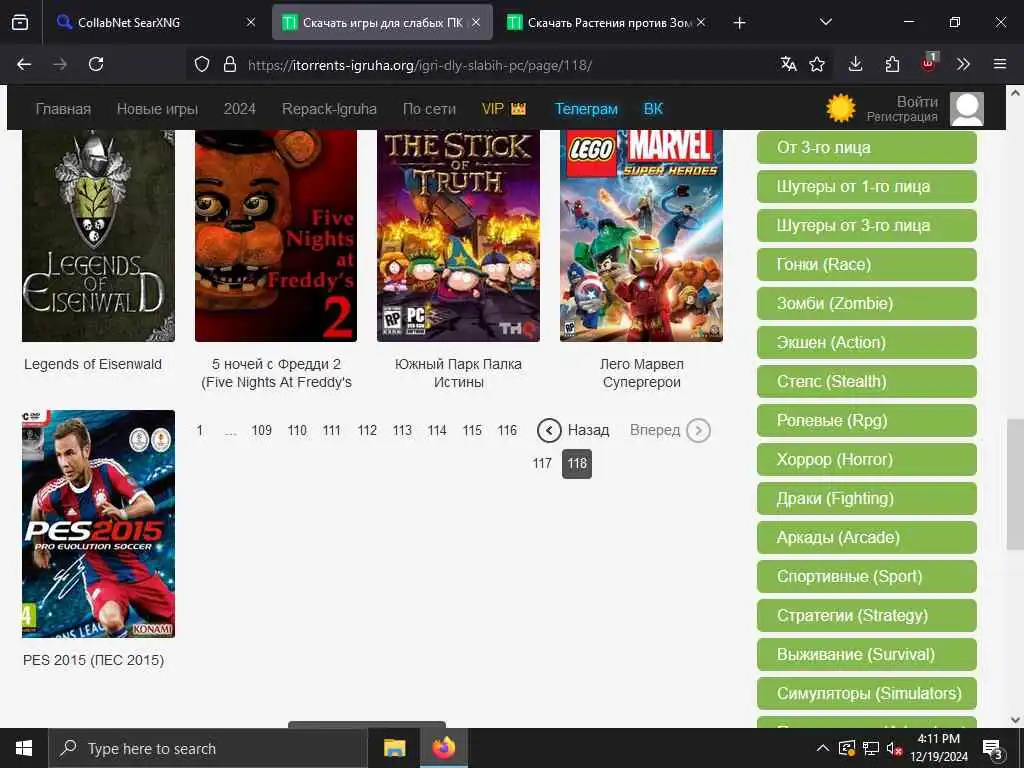The width and height of the screenshot is (1024, 768).
Task: Open the Телеграм link
Action: 586,109
